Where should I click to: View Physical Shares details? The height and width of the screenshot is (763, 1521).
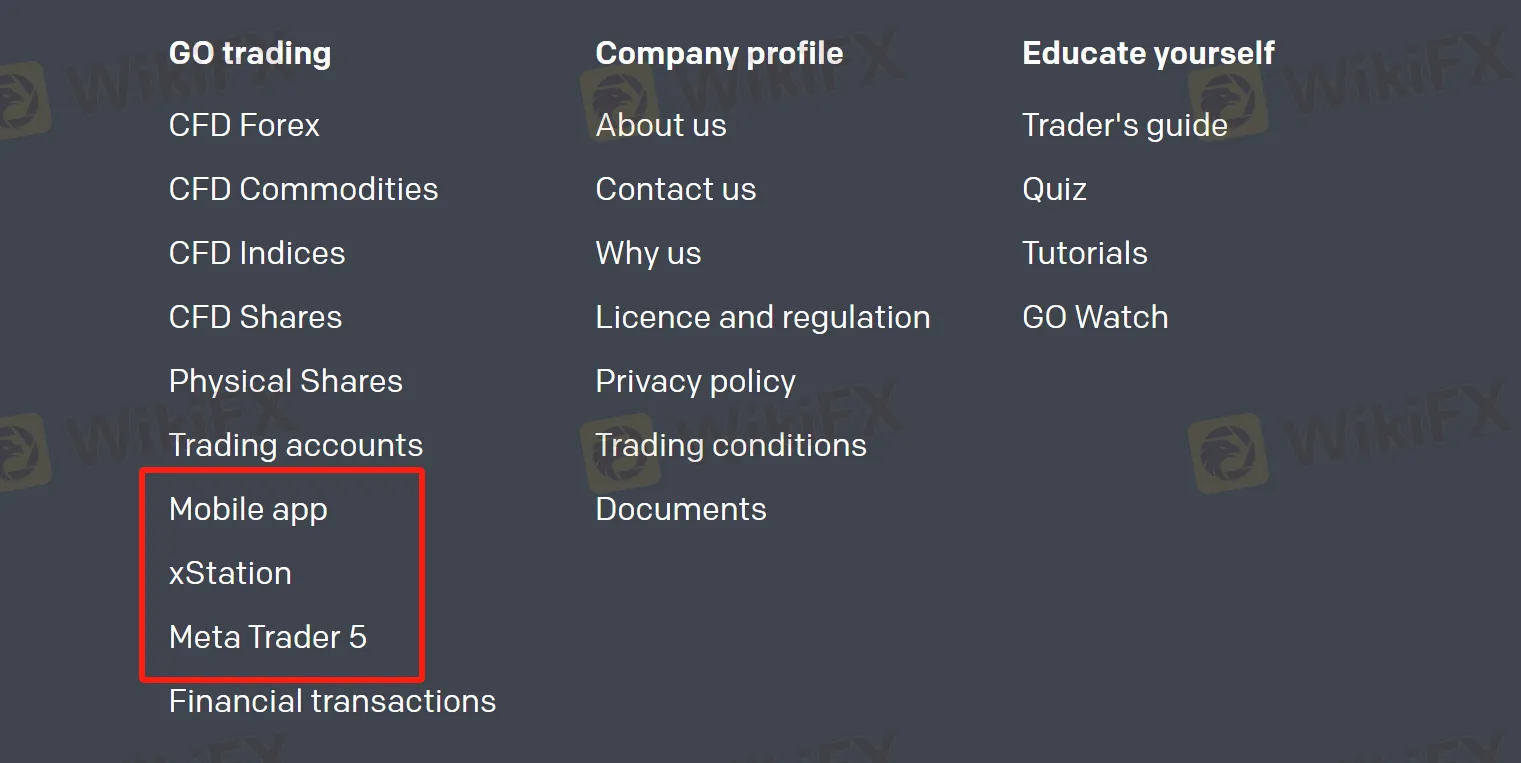pos(286,381)
